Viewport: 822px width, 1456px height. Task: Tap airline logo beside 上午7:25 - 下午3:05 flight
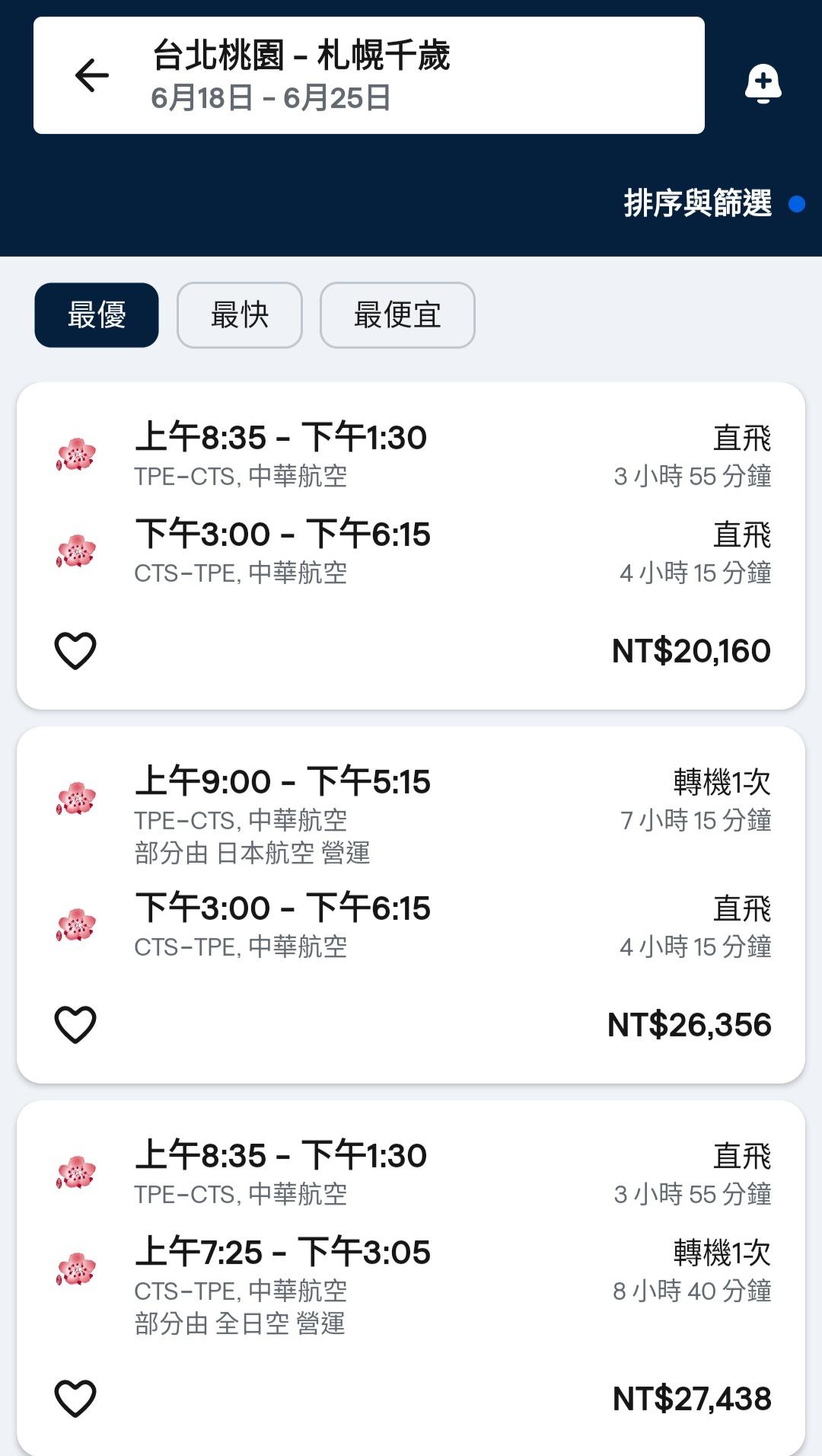coord(76,1269)
